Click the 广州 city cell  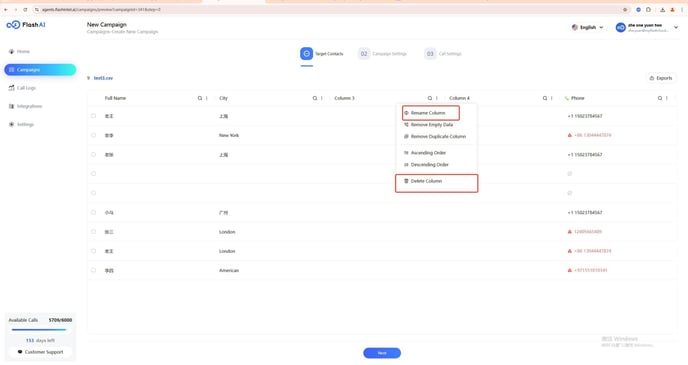click(223, 212)
